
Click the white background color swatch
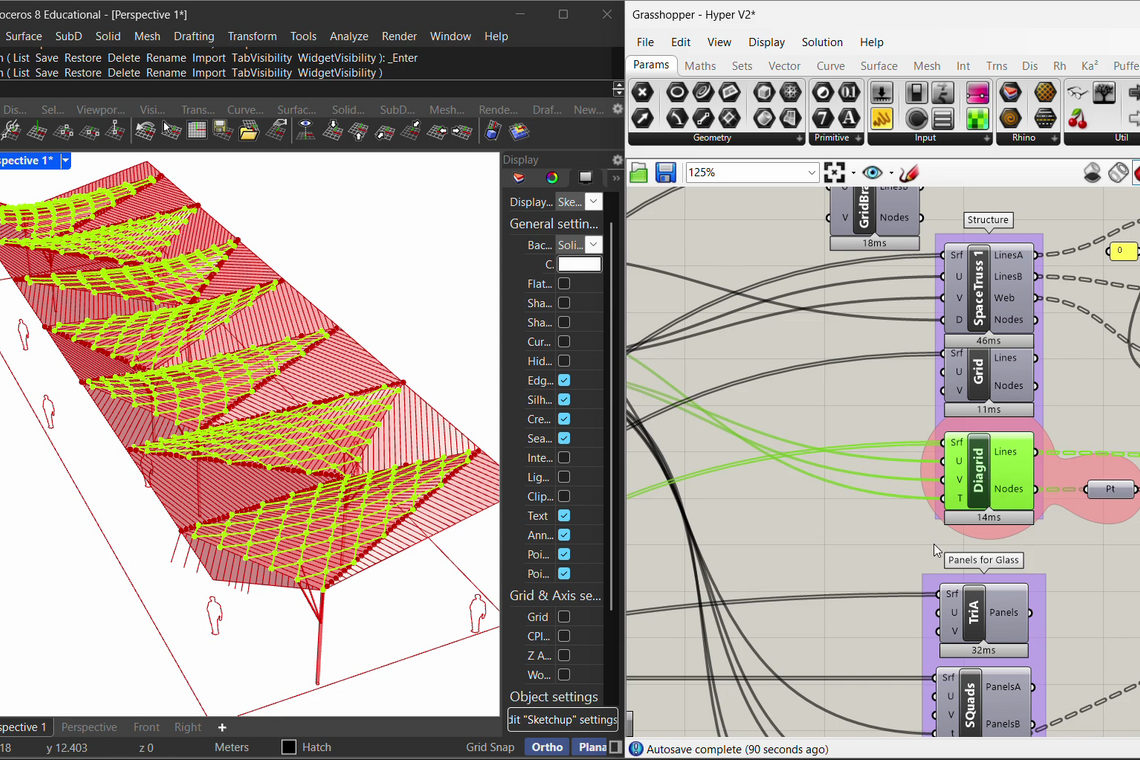[579, 264]
